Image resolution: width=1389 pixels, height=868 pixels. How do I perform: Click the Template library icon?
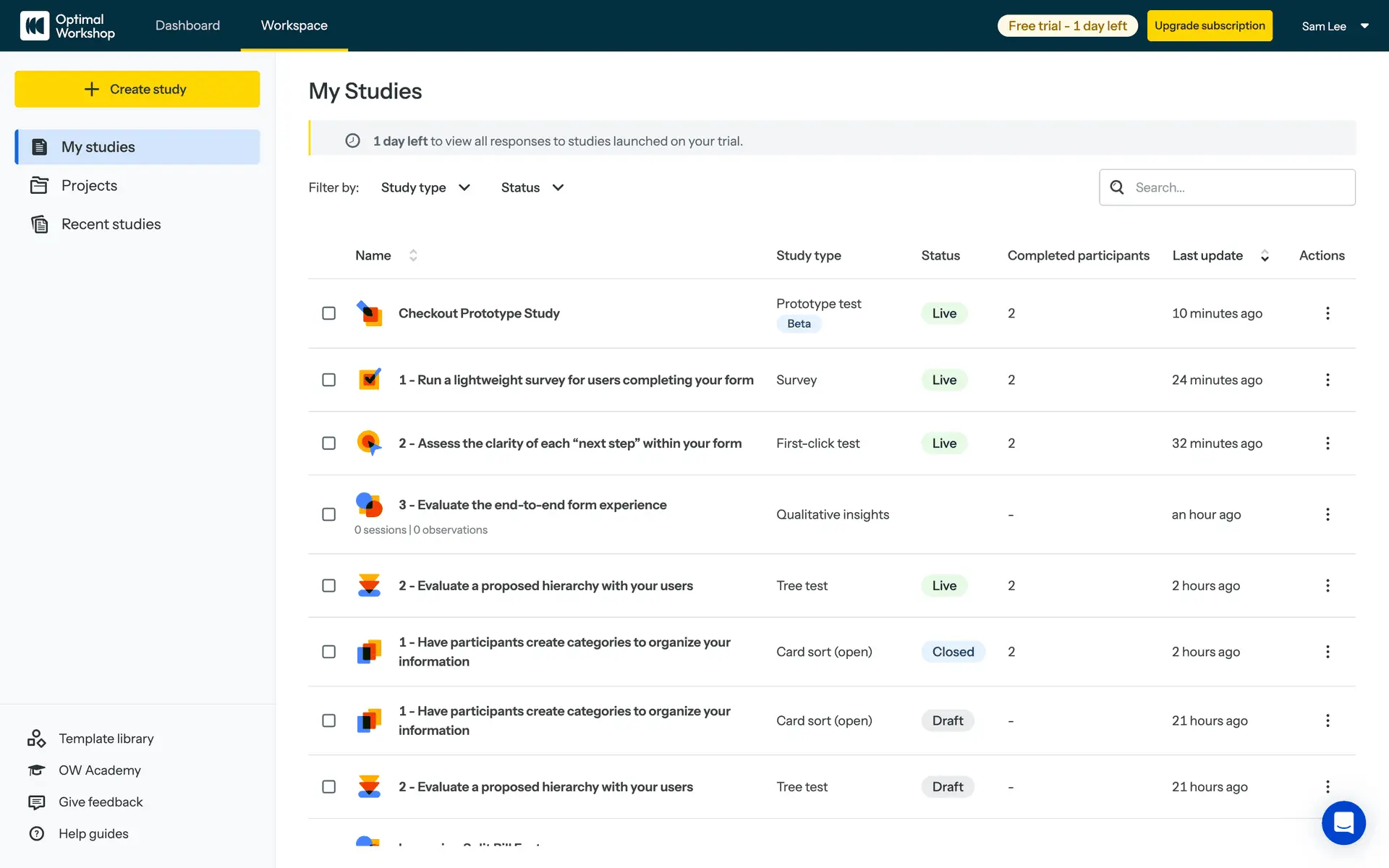37,739
